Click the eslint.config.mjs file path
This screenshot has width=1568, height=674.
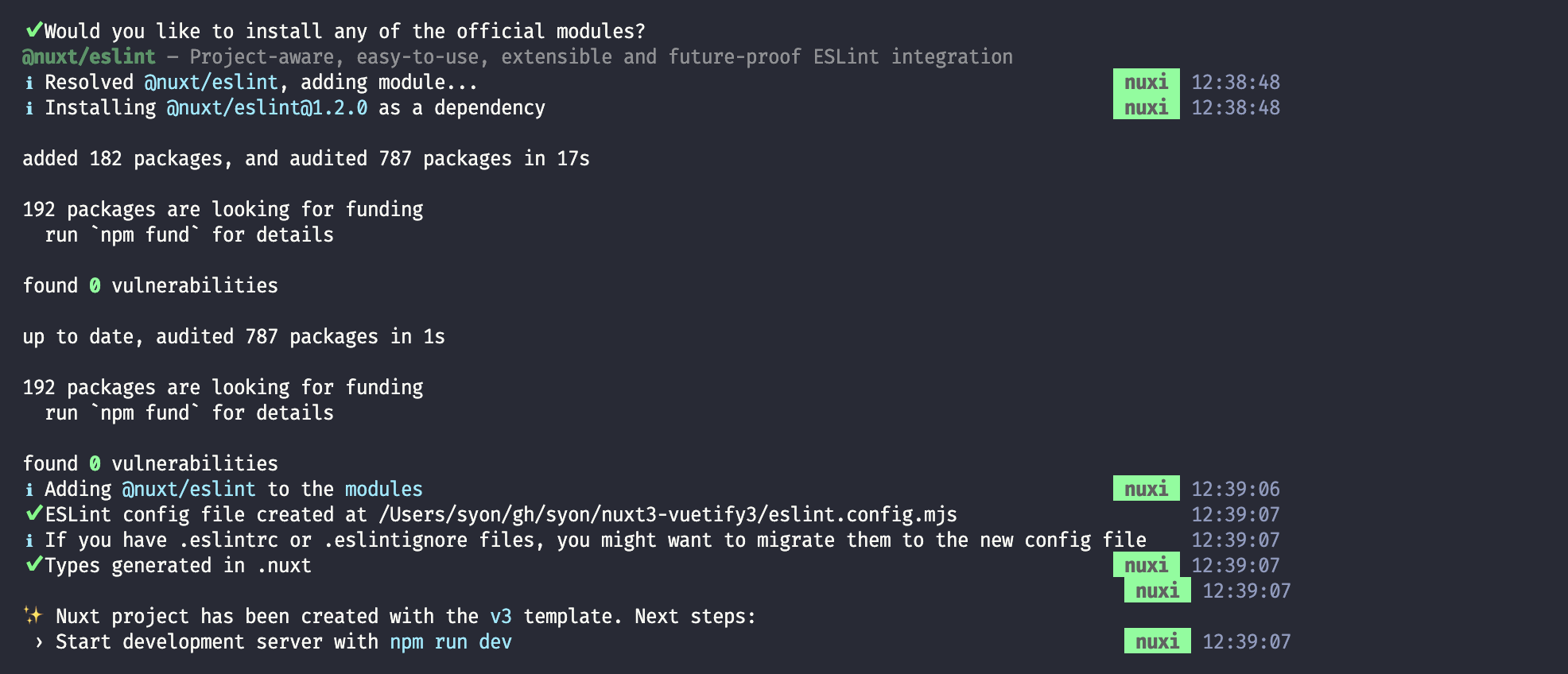668,514
